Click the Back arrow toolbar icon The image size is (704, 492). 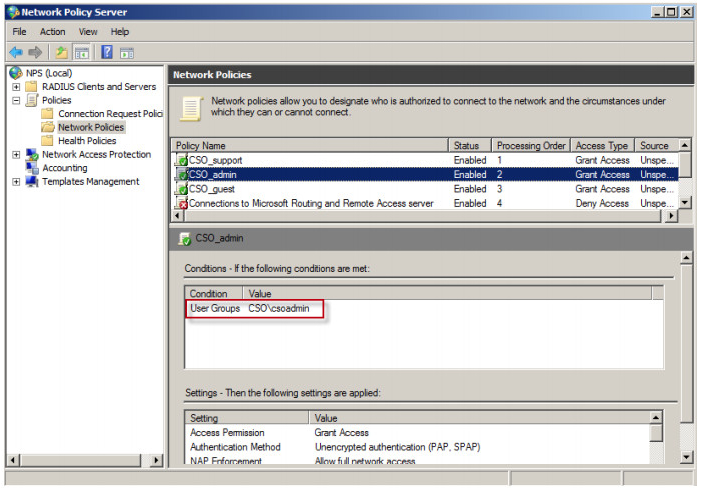click(x=16, y=52)
